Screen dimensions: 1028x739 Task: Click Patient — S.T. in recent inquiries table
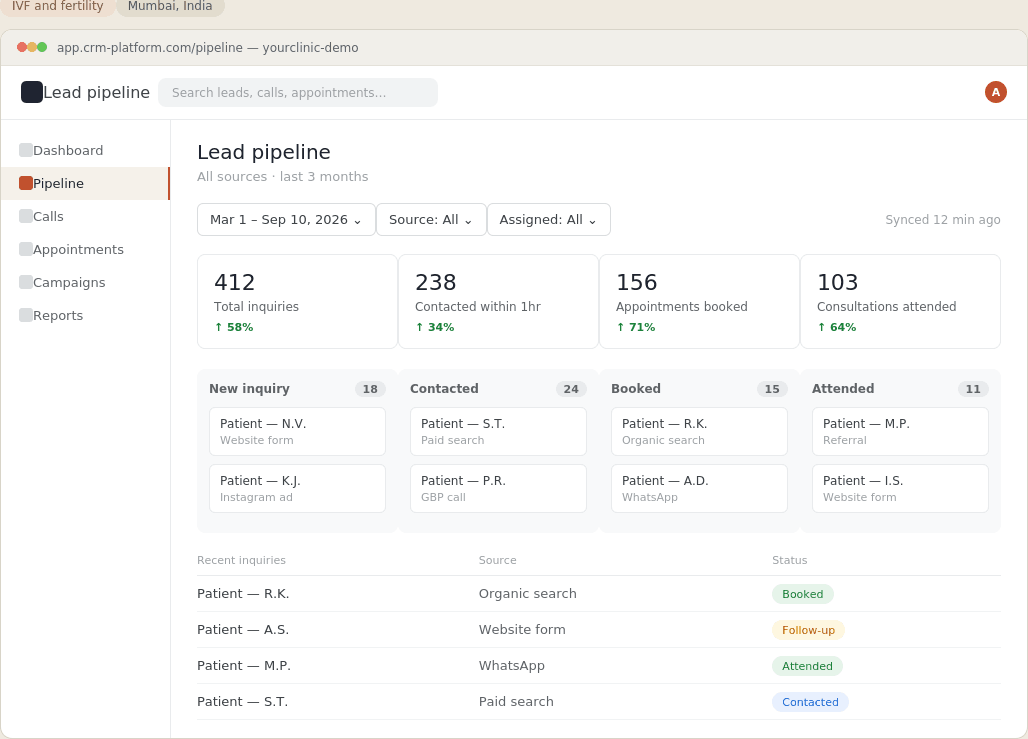click(x=242, y=702)
